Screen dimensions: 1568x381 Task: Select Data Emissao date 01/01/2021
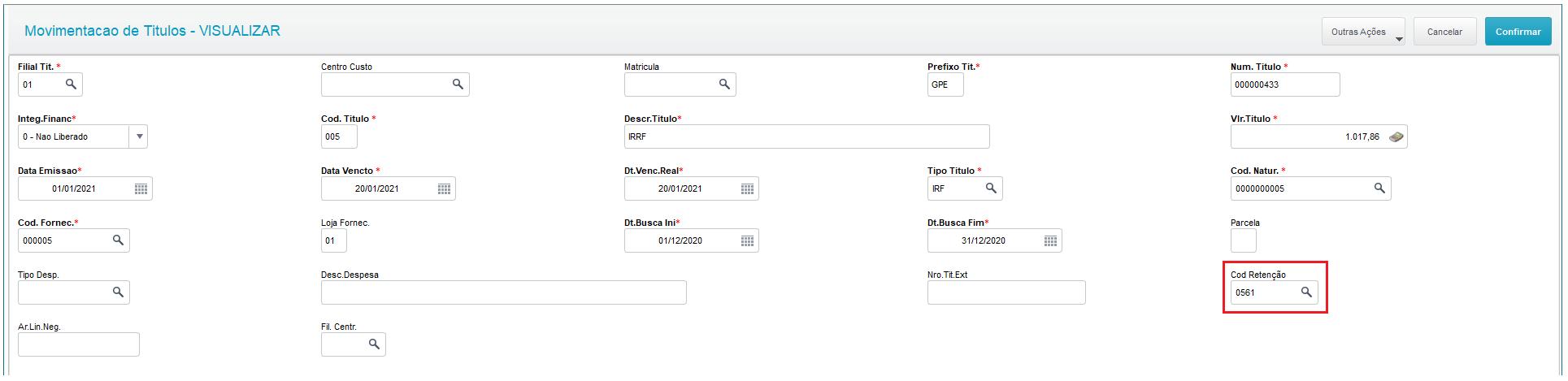point(74,188)
